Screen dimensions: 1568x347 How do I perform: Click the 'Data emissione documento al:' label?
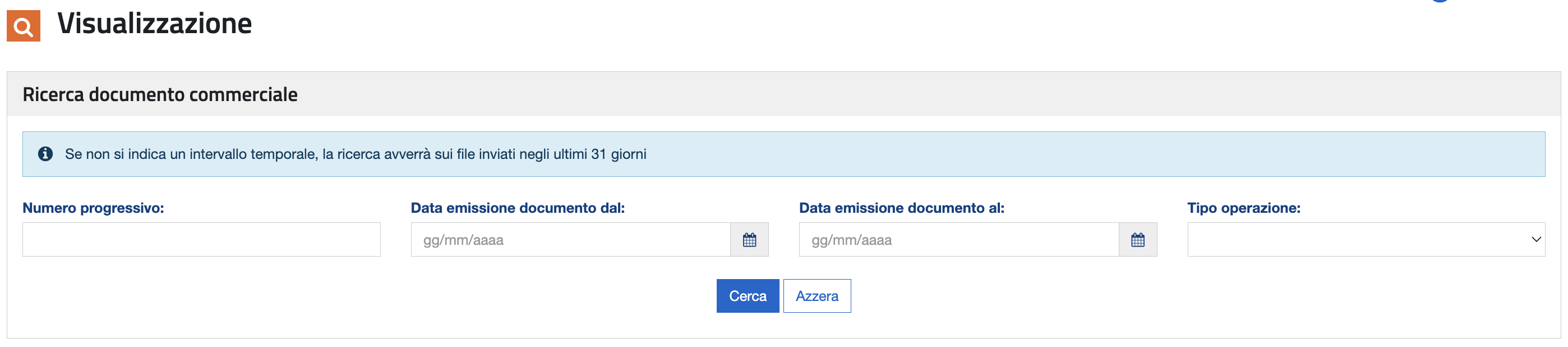tap(901, 208)
